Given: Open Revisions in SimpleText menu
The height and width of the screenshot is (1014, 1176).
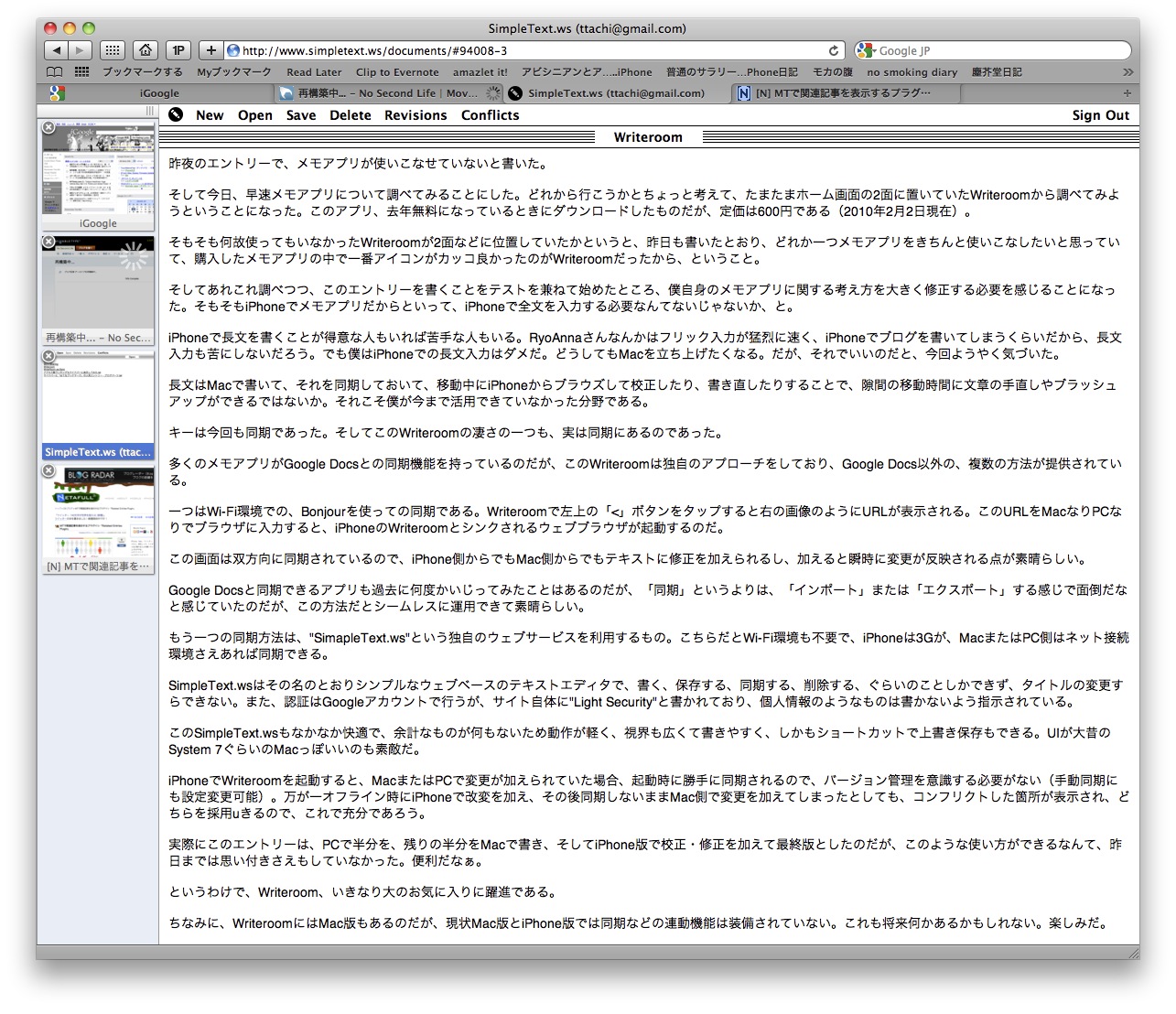Looking at the screenshot, I should click(415, 115).
